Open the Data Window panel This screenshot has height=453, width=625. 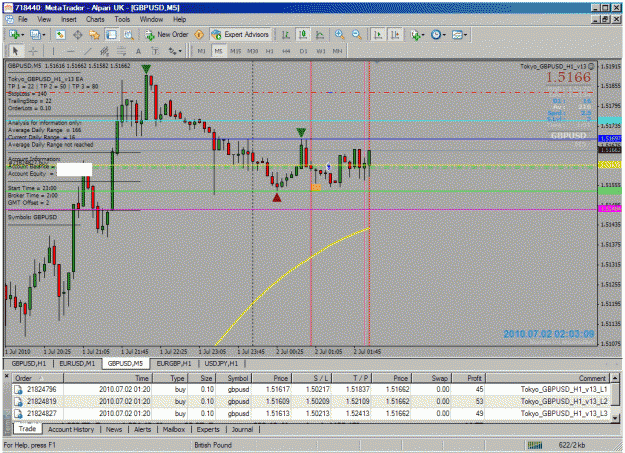tap(78, 35)
